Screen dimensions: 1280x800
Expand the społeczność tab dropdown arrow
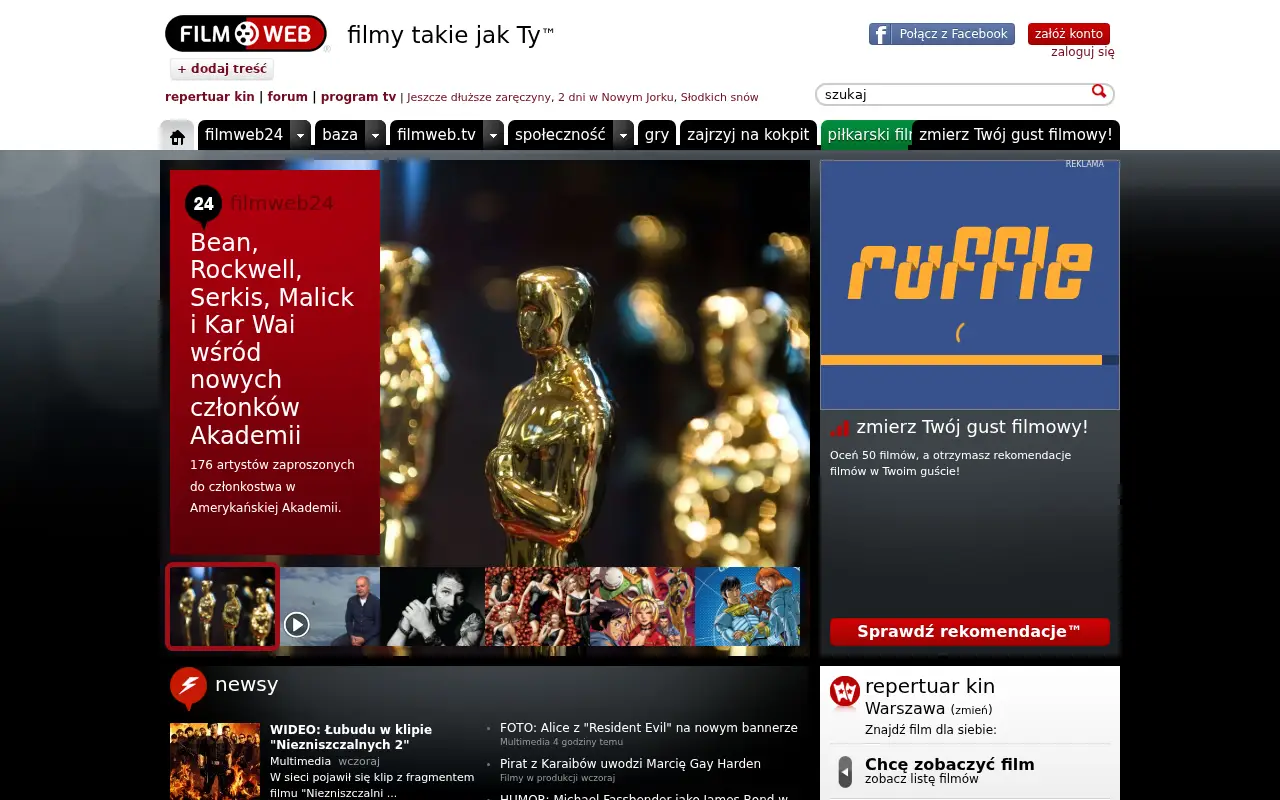623,135
